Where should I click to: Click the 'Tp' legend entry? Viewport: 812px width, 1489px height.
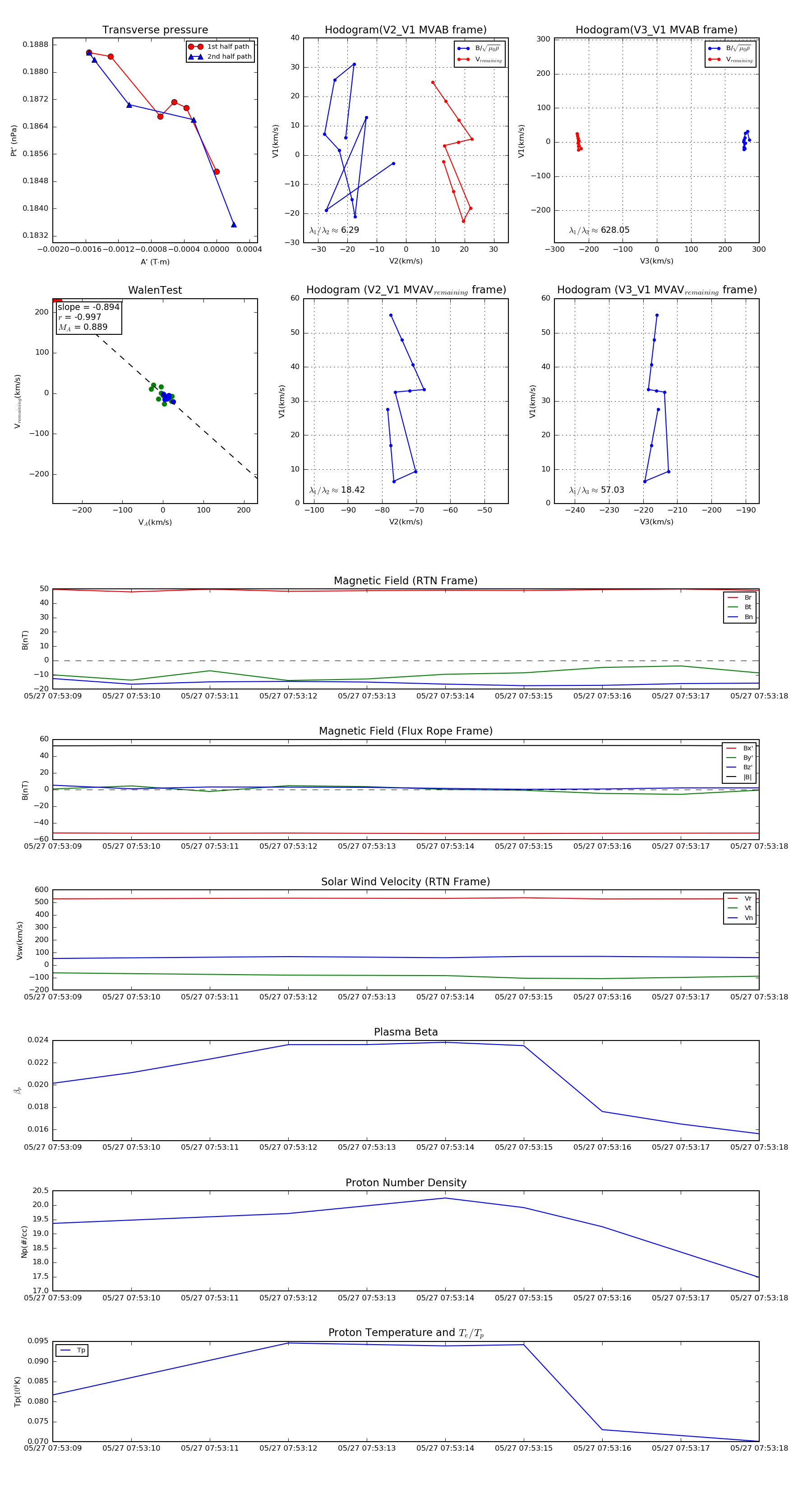point(72,1350)
